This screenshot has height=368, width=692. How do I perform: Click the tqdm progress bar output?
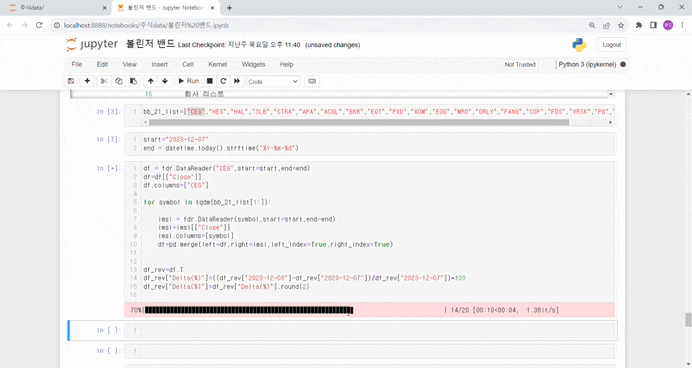[248, 310]
